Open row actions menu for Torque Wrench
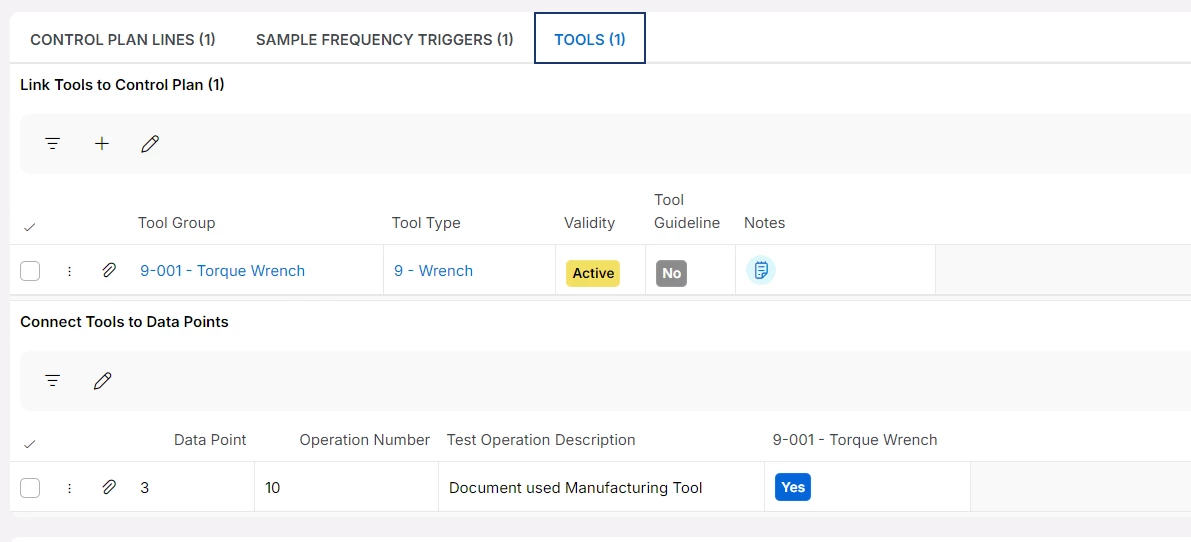The width and height of the screenshot is (1191, 542). click(x=69, y=271)
